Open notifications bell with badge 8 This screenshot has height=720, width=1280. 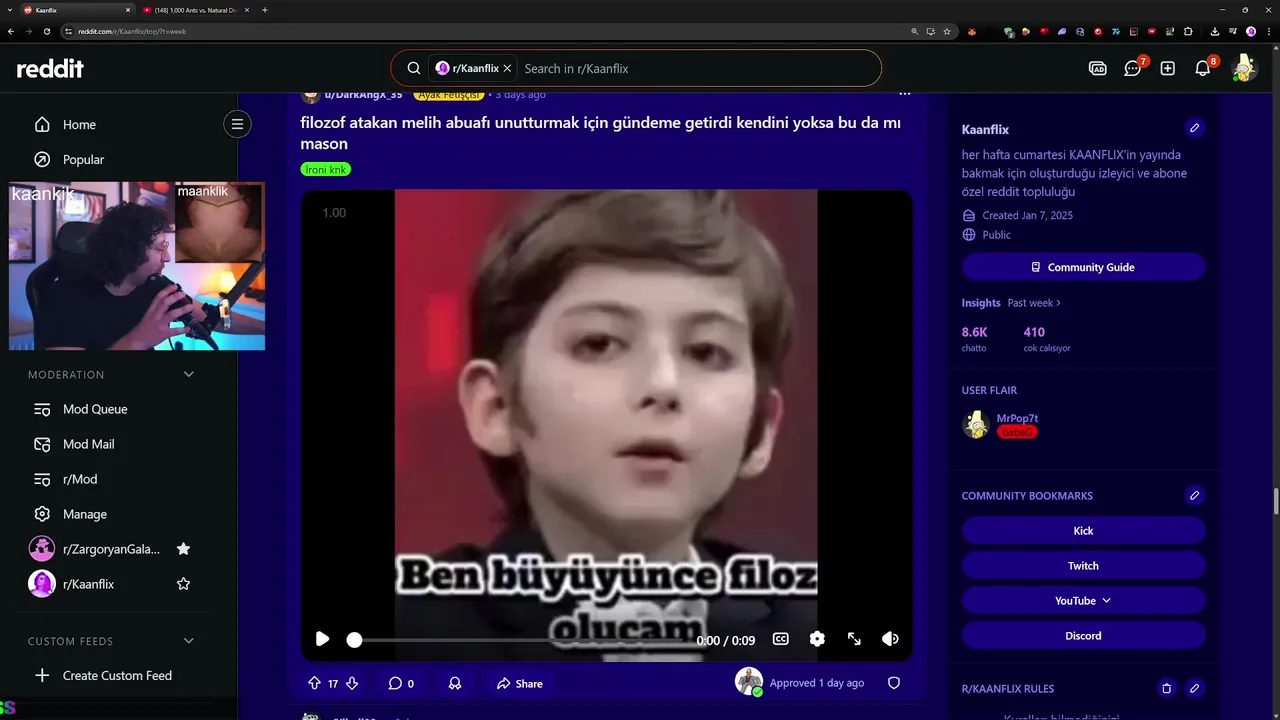1203,68
